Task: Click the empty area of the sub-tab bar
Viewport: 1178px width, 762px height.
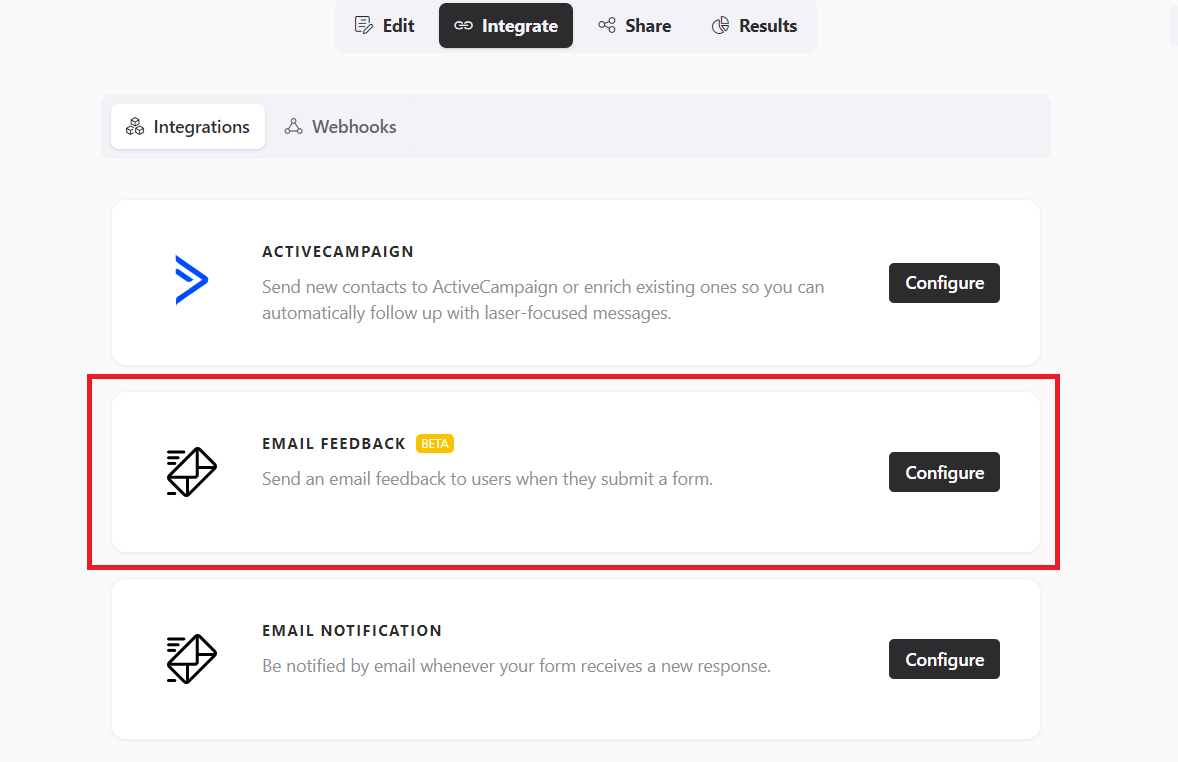Action: coord(720,127)
